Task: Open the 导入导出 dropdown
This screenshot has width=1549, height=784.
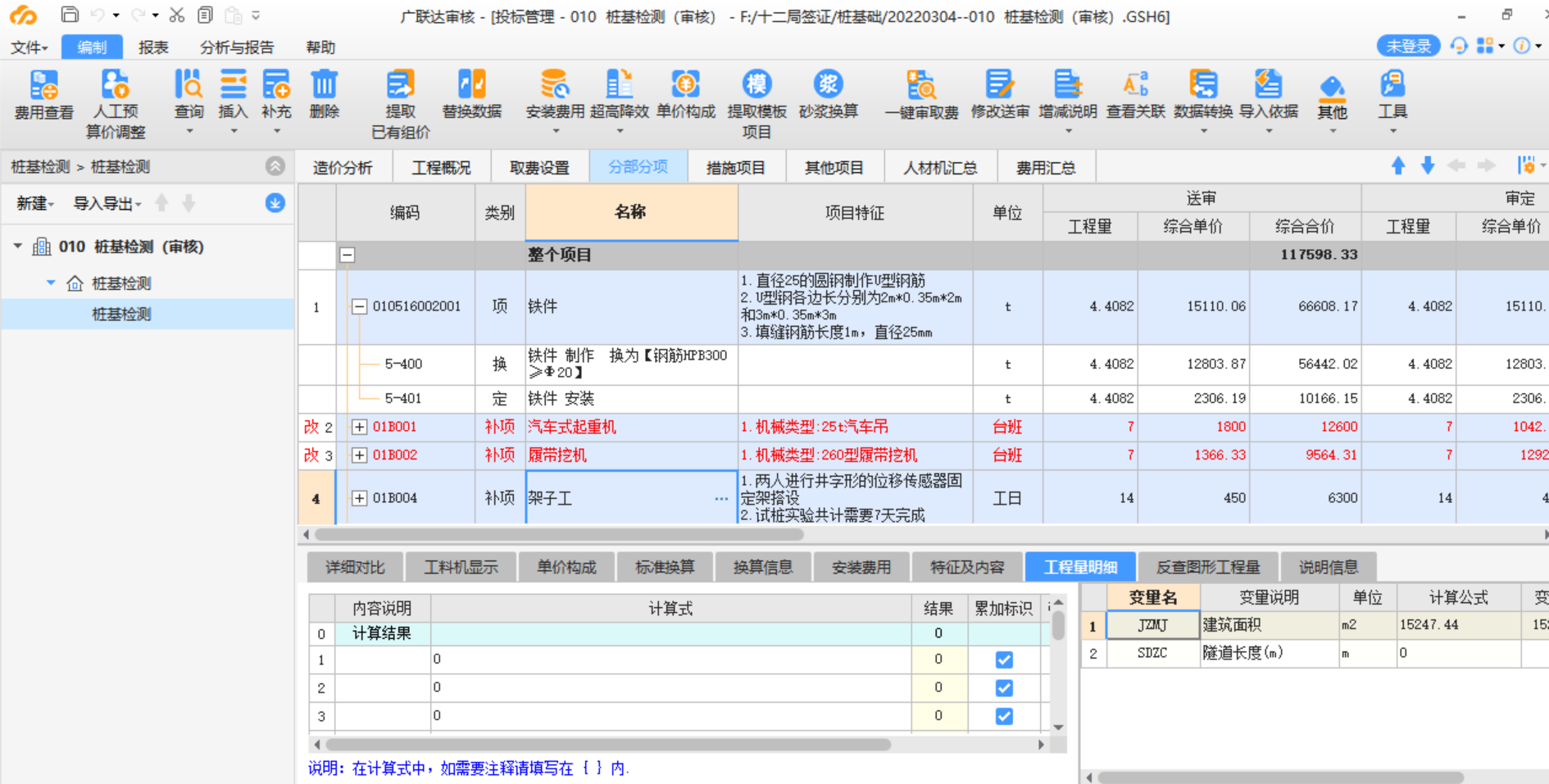Action: coord(107,203)
